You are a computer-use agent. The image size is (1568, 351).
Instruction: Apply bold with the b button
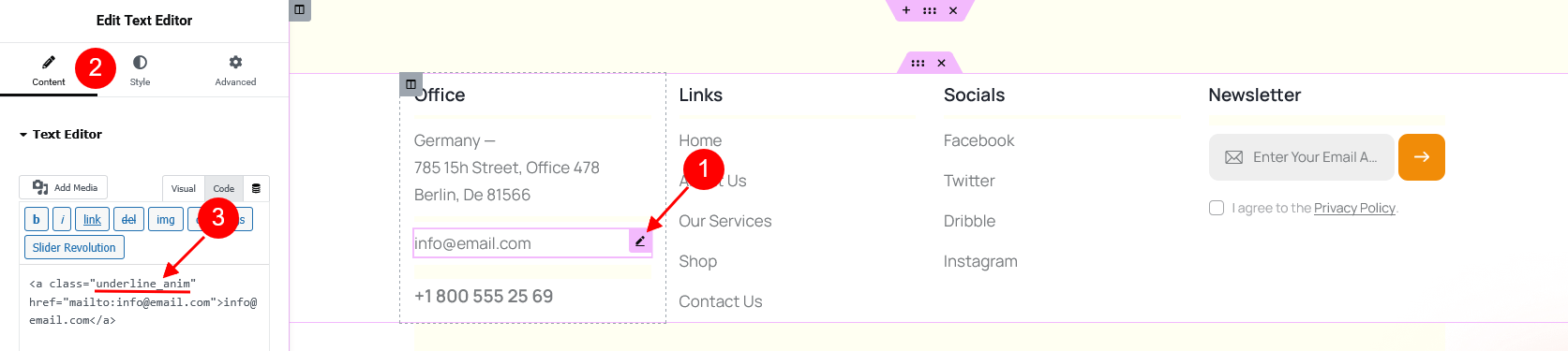click(36, 219)
